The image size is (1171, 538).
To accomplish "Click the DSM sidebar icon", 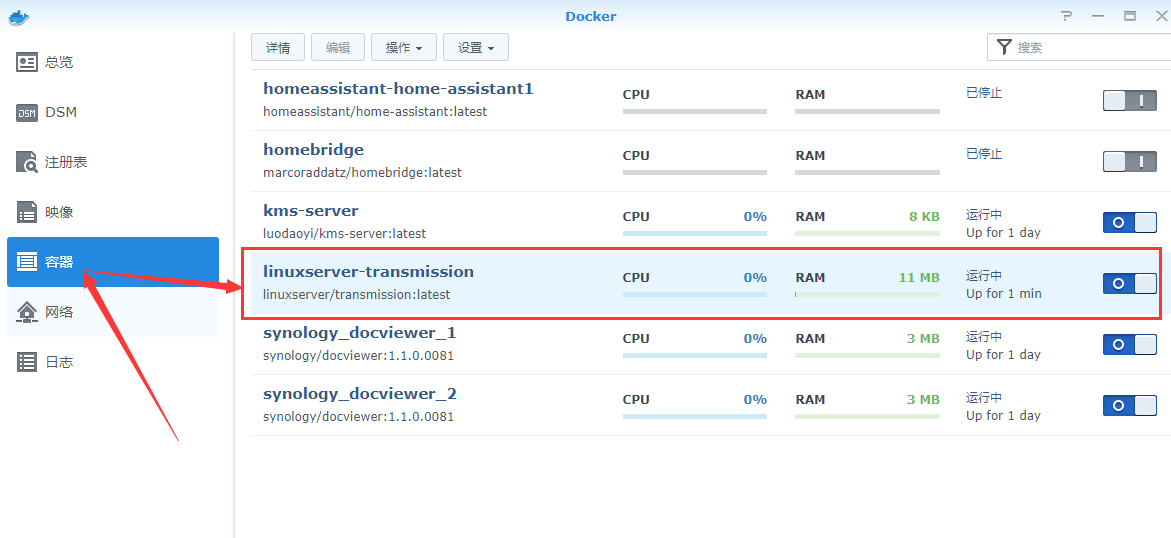I will pyautogui.click(x=27, y=113).
